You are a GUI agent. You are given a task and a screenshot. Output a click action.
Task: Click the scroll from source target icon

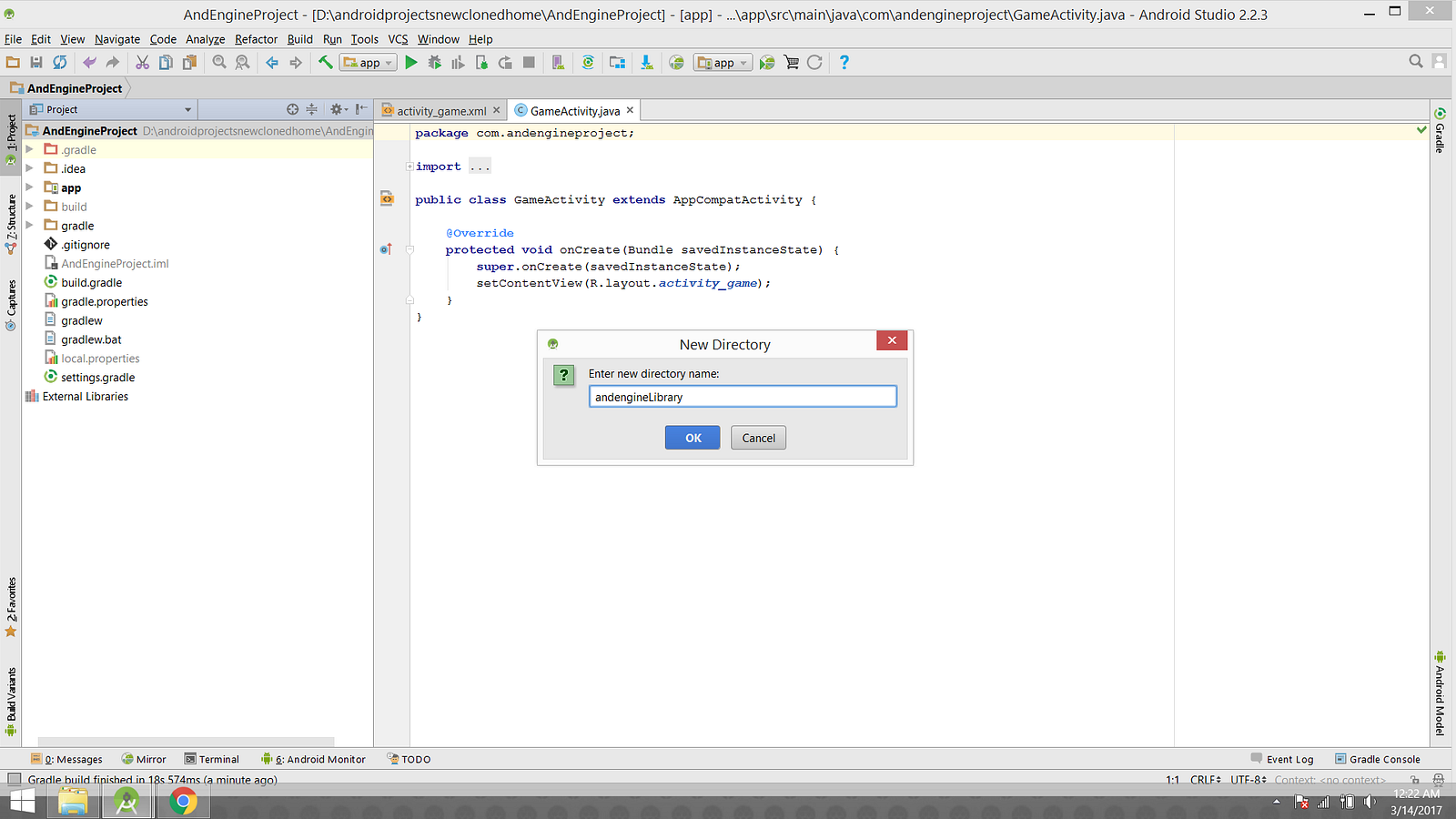pyautogui.click(x=293, y=109)
